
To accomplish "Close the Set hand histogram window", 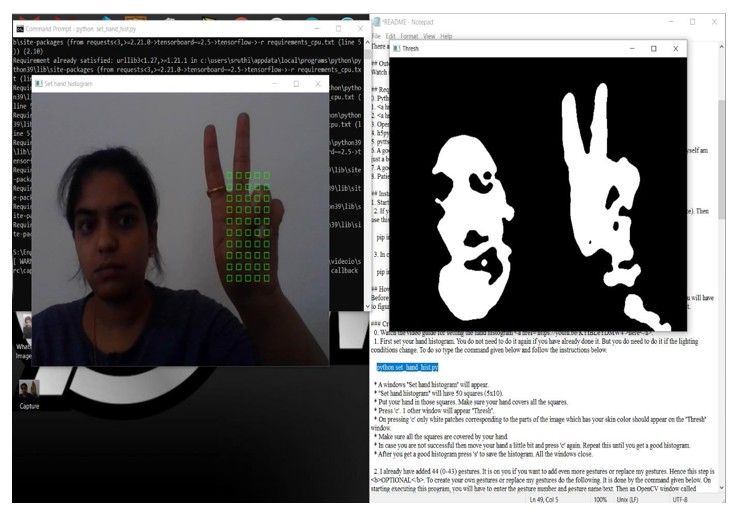I will tap(318, 84).
